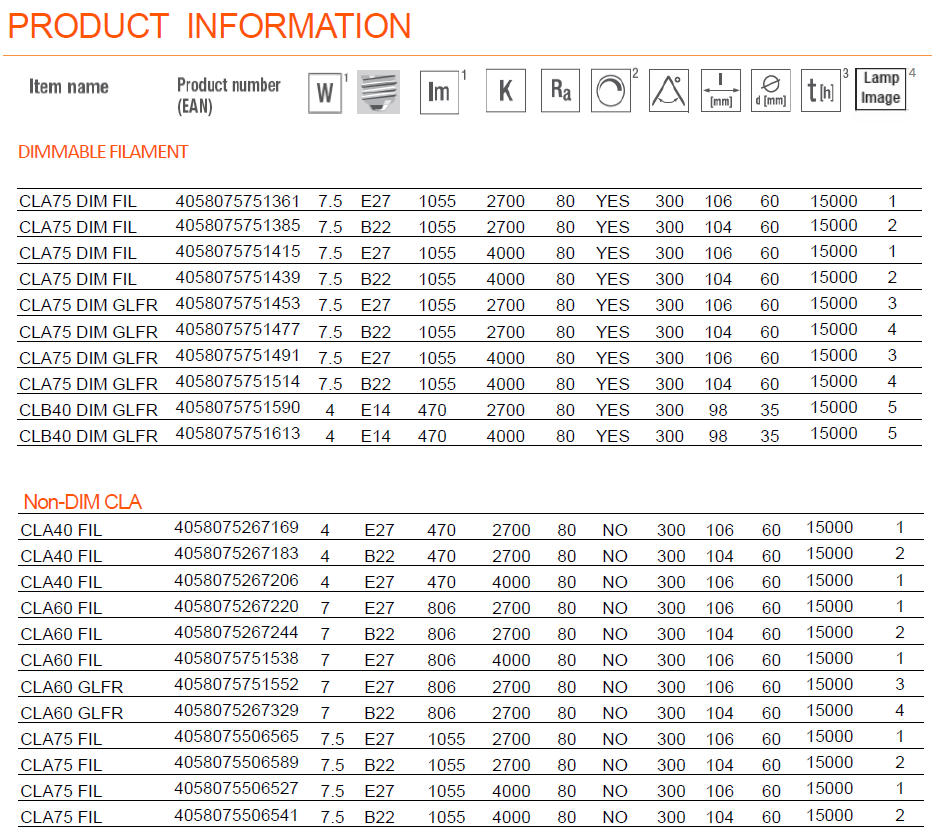Click the wattage W icon
The width and height of the screenshot is (951, 840).
tap(324, 93)
